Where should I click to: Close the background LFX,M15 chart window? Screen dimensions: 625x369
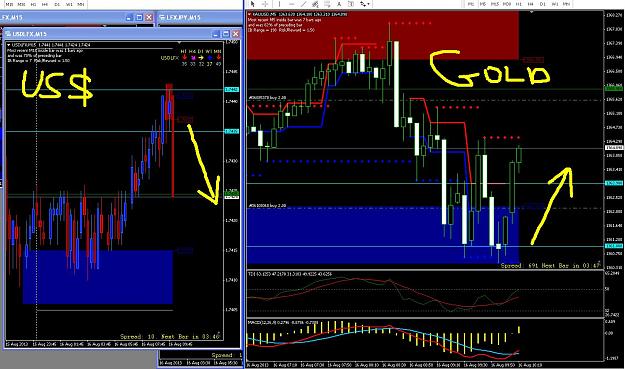(x=149, y=18)
